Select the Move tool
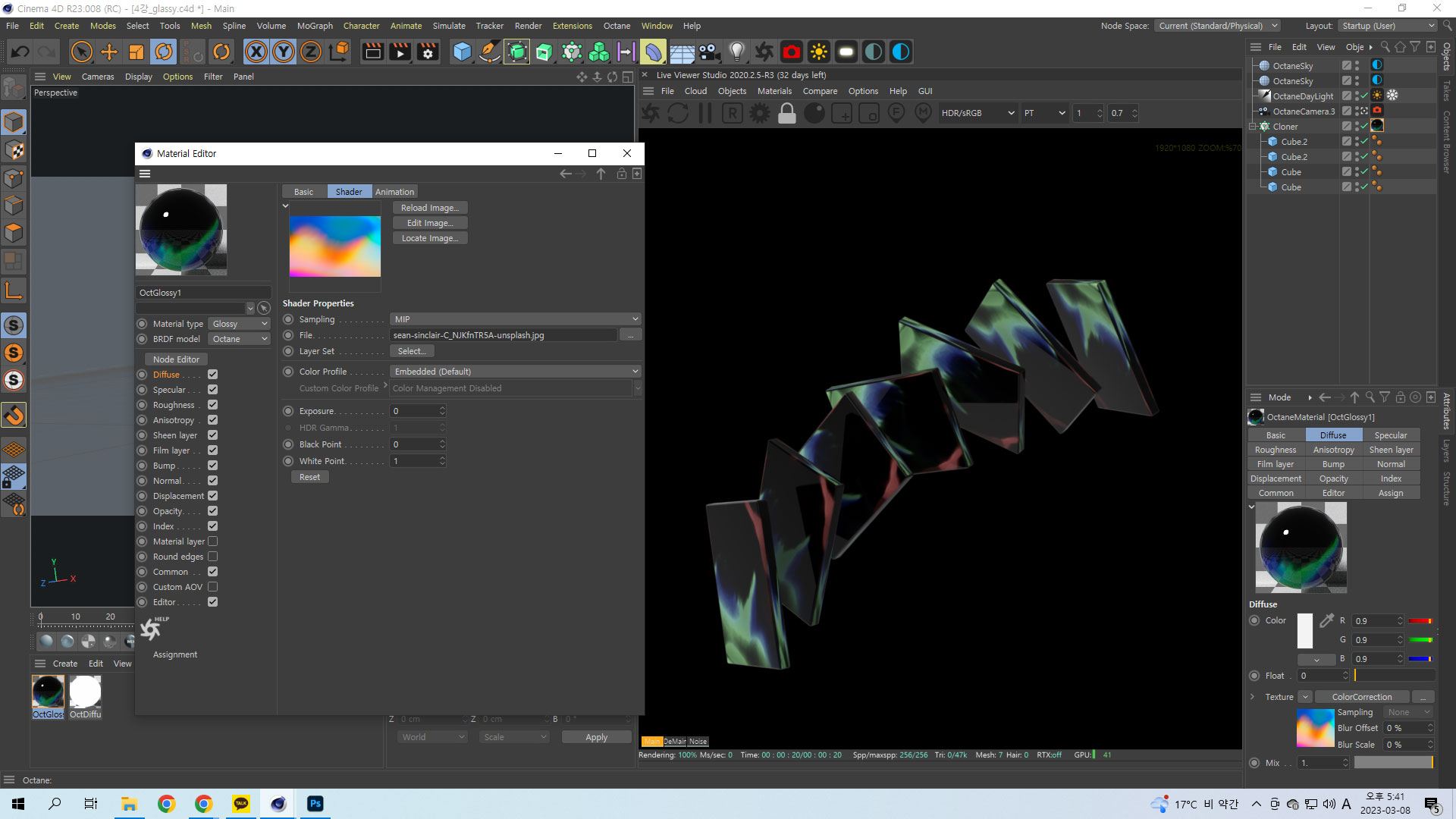The image size is (1456, 819). (x=109, y=52)
